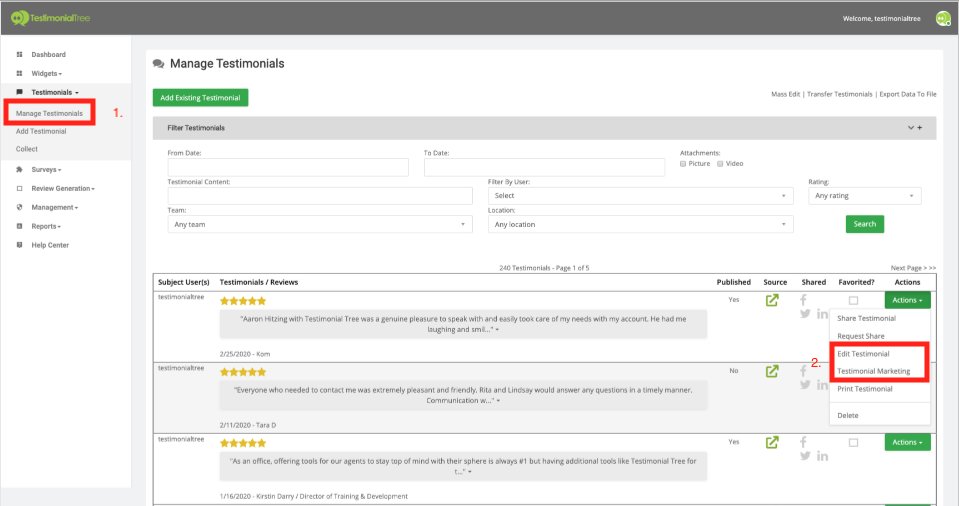Click the Testimonial Content input field
959x506 pixels.
coord(320,196)
